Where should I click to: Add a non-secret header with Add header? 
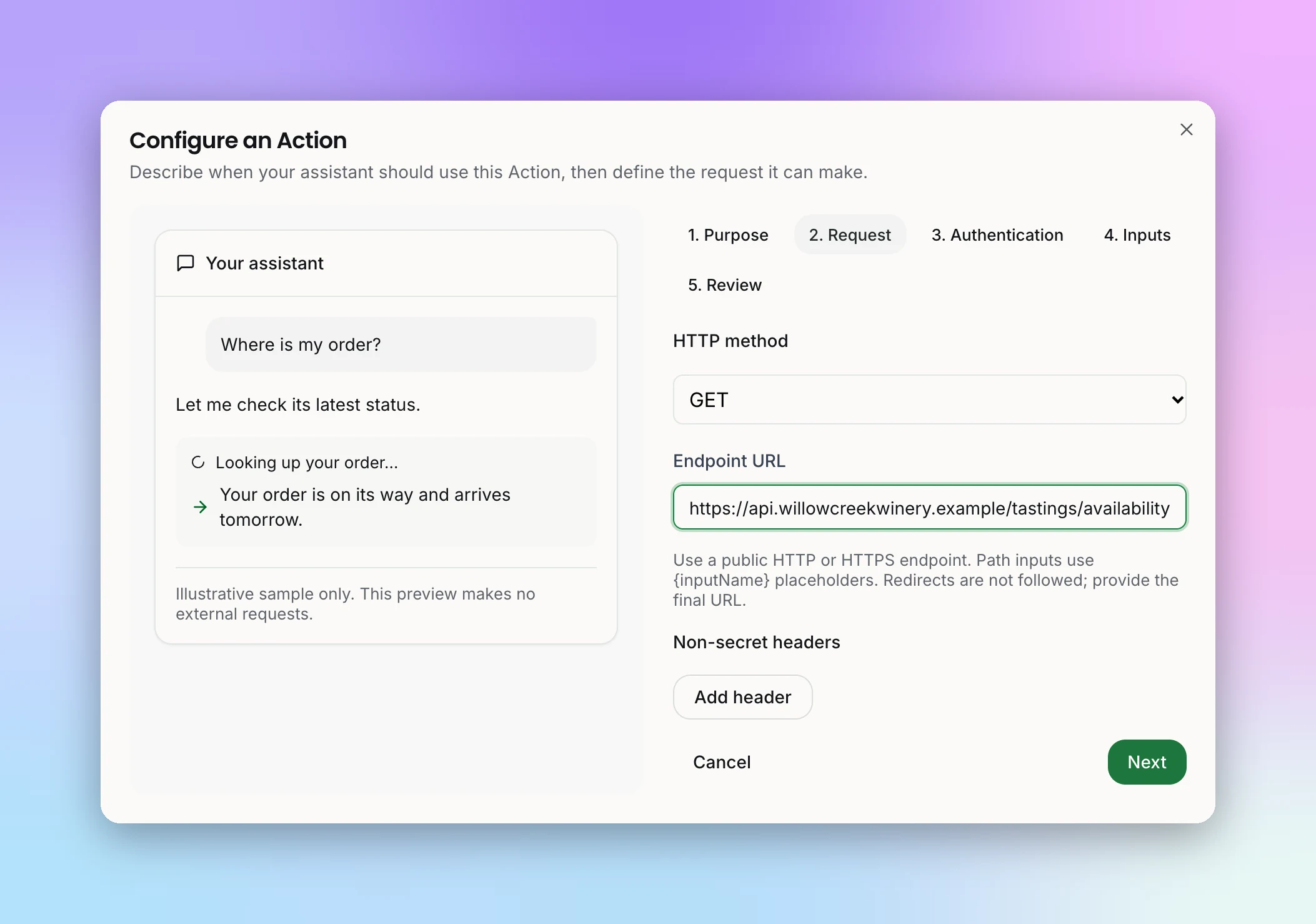click(742, 697)
